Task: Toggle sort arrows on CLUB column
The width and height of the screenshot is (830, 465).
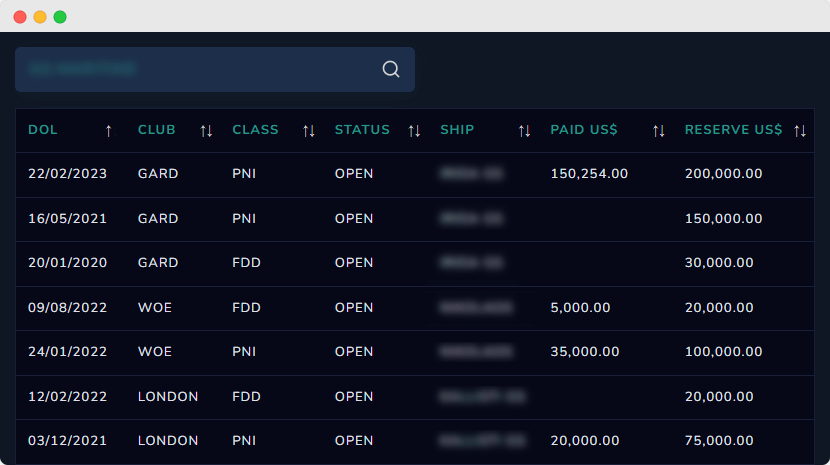Action: pyautogui.click(x=206, y=130)
